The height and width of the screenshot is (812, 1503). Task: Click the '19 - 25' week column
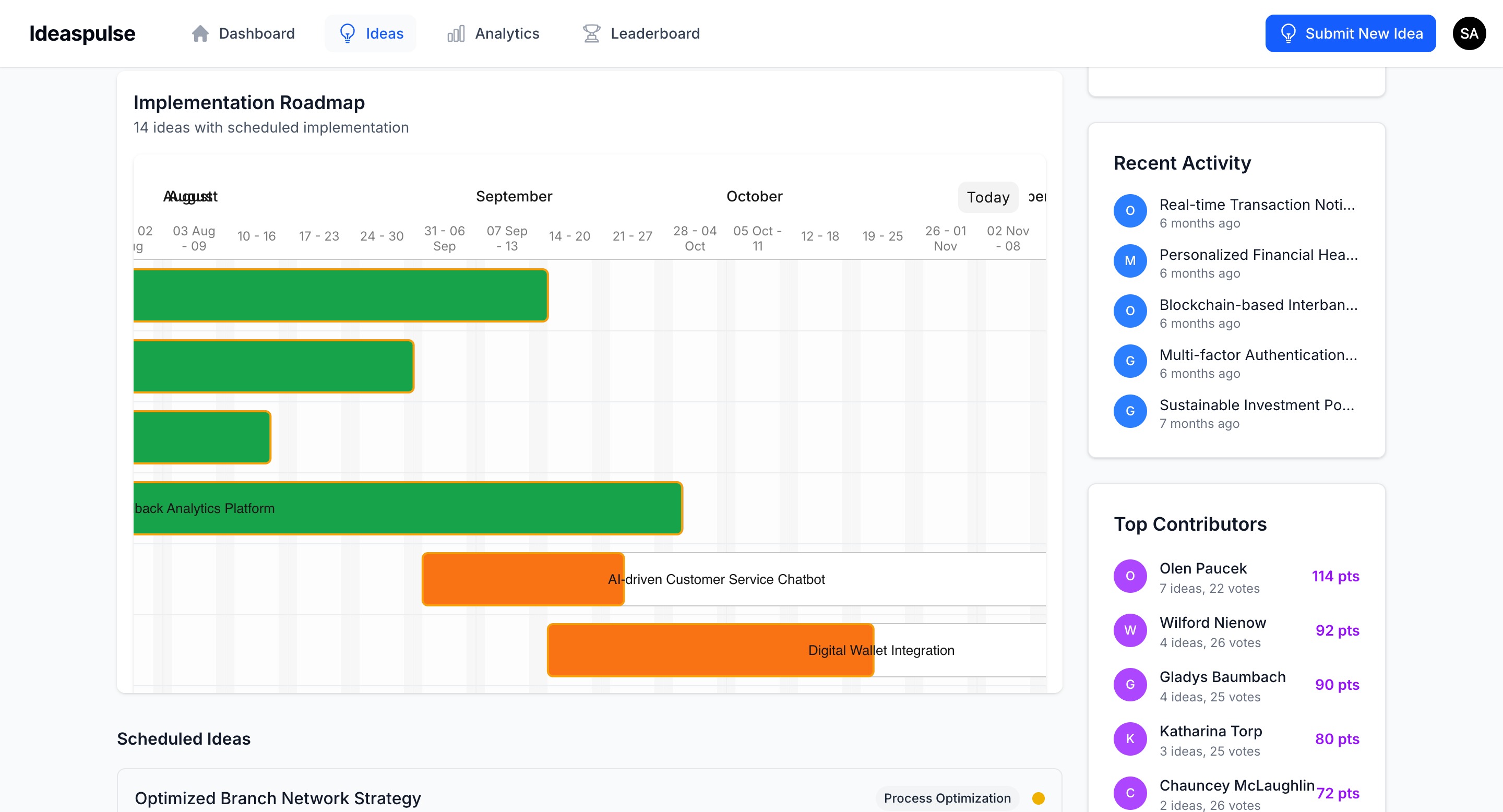pyautogui.click(x=883, y=236)
